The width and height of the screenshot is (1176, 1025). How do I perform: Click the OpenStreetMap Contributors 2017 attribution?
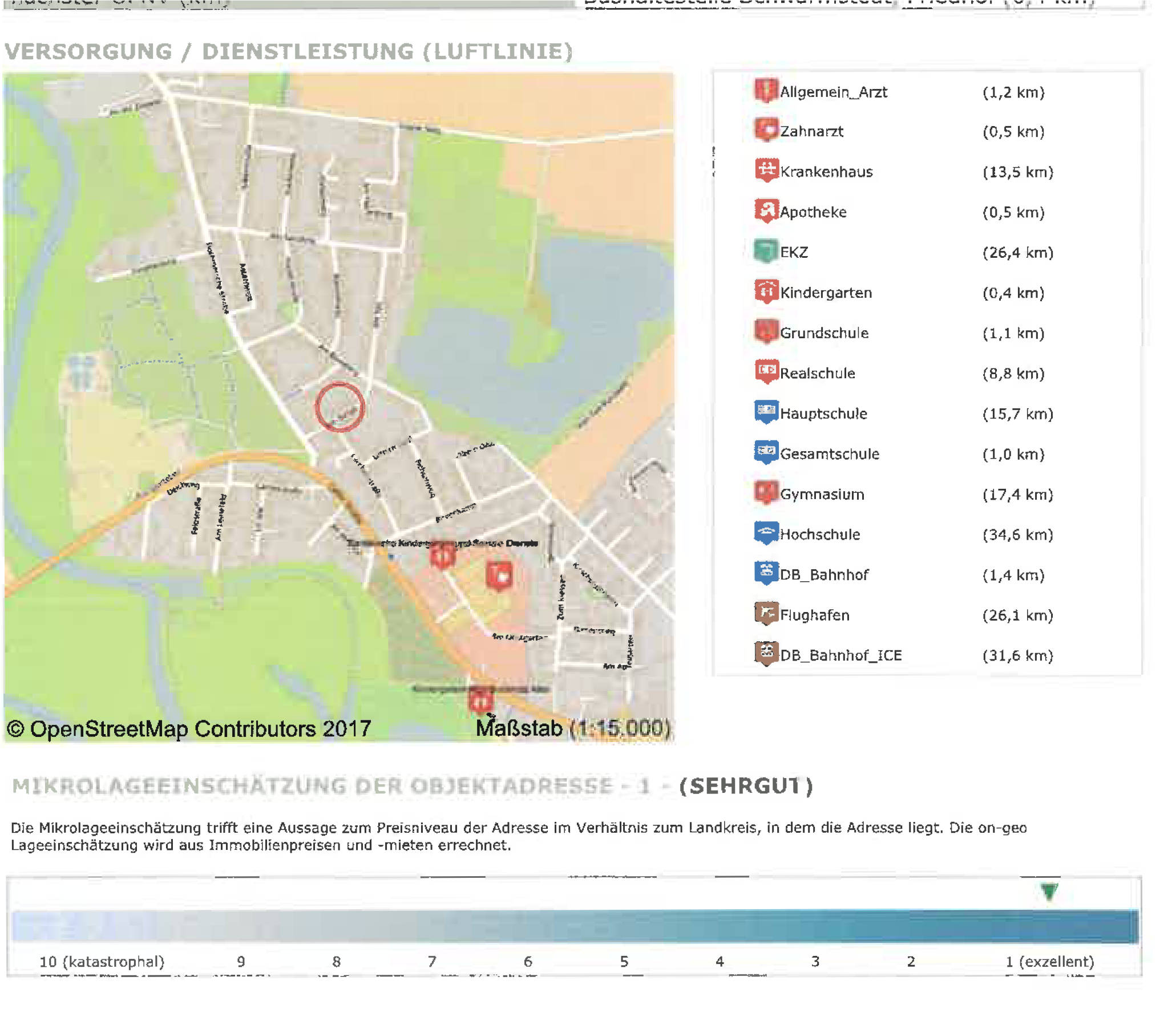[189, 729]
